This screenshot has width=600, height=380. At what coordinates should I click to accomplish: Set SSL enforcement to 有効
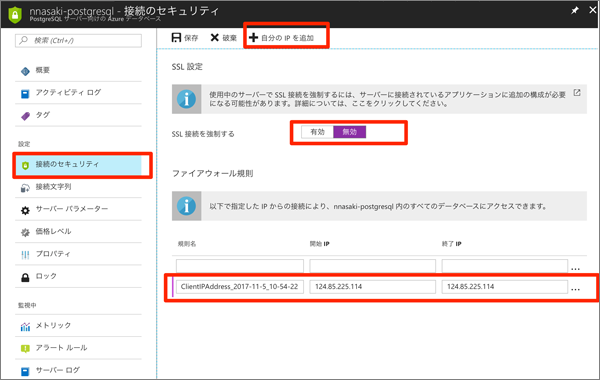[x=317, y=132]
